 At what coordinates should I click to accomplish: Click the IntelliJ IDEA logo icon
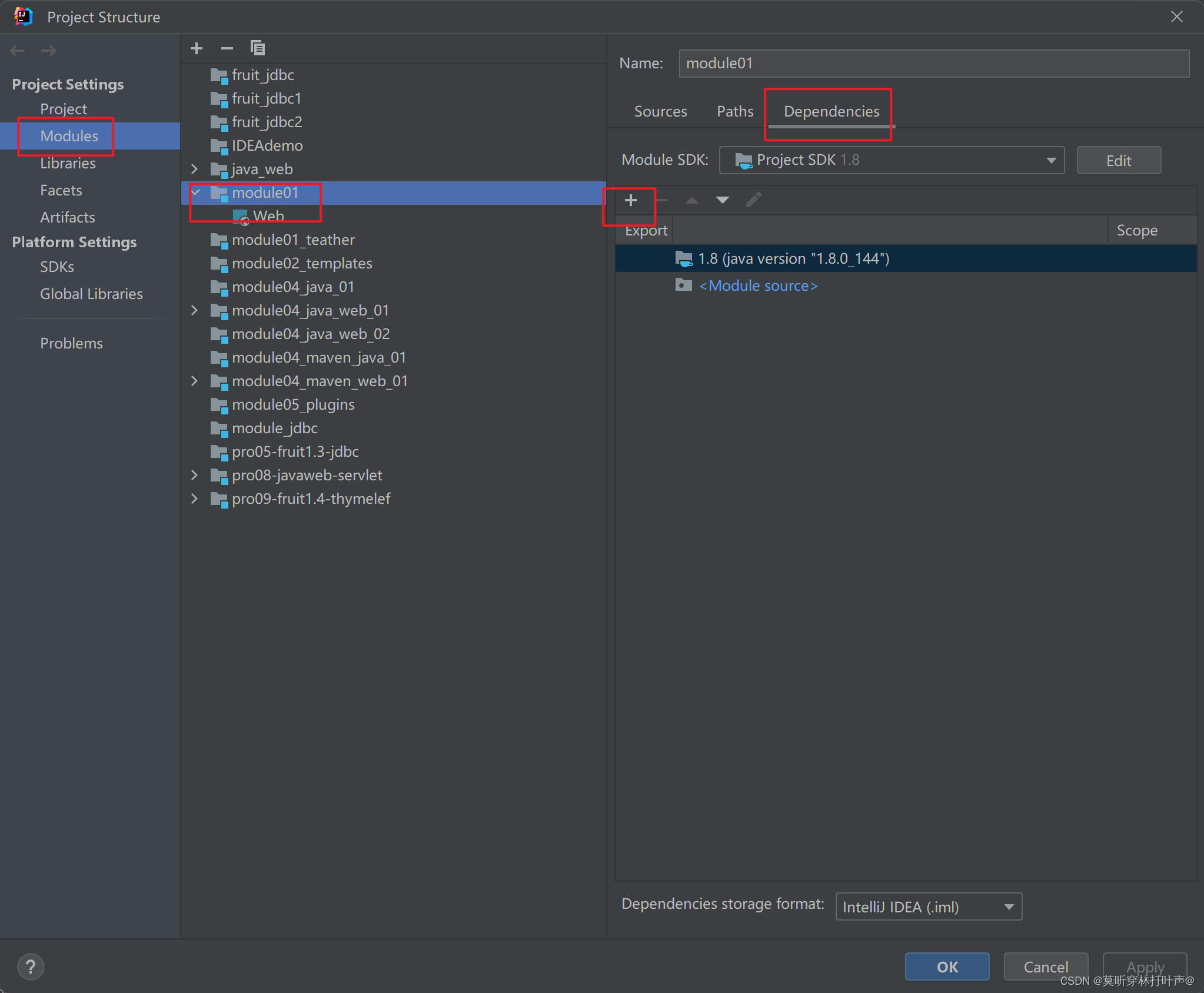pyautogui.click(x=24, y=16)
